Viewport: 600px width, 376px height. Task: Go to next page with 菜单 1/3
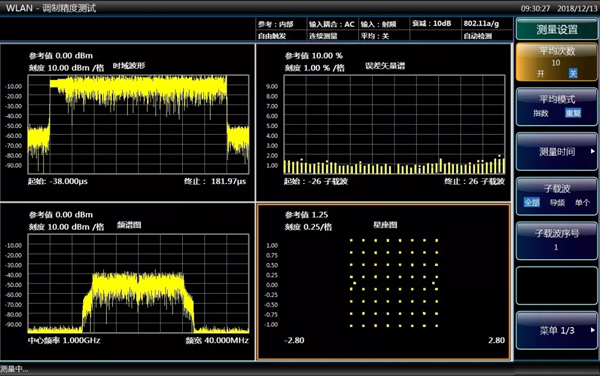pos(557,330)
